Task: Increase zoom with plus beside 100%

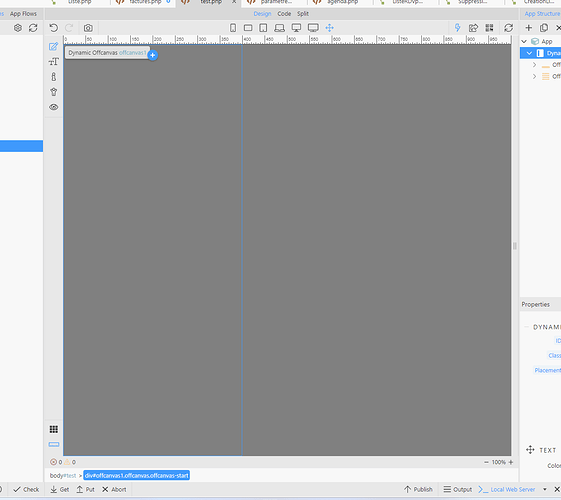Action: tap(511, 462)
